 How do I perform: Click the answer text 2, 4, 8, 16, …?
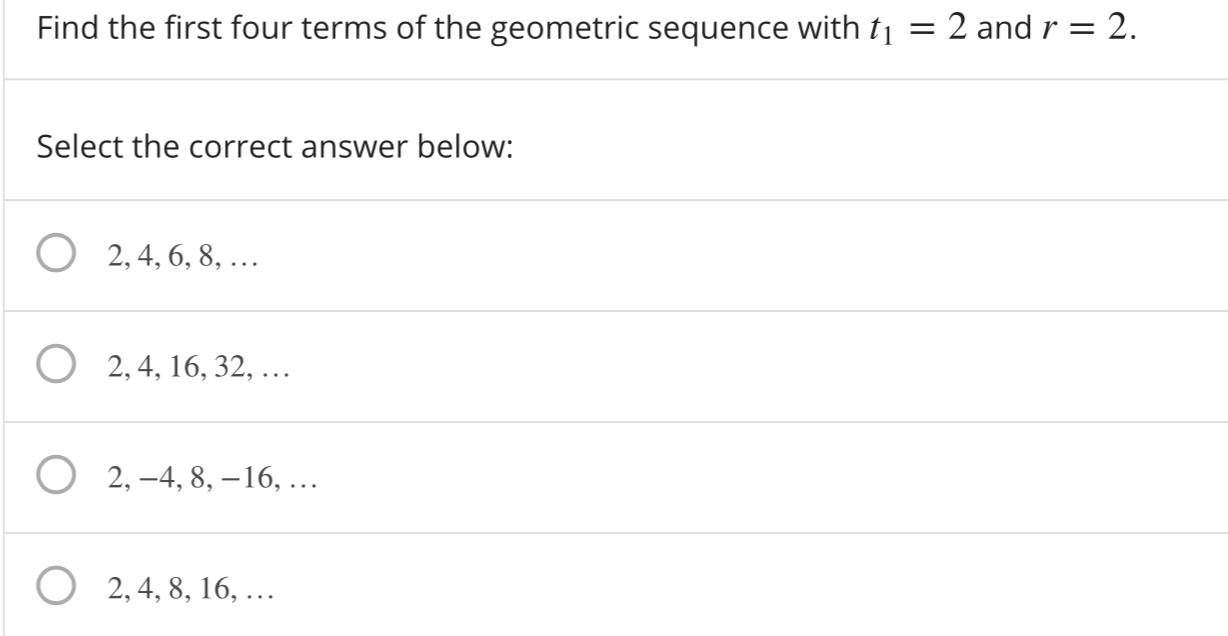pyautogui.click(x=190, y=587)
